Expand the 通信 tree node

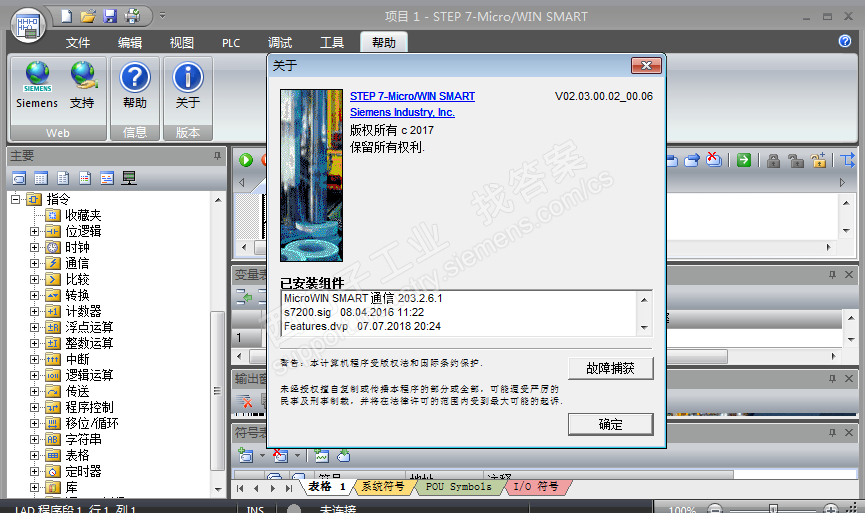point(34,263)
